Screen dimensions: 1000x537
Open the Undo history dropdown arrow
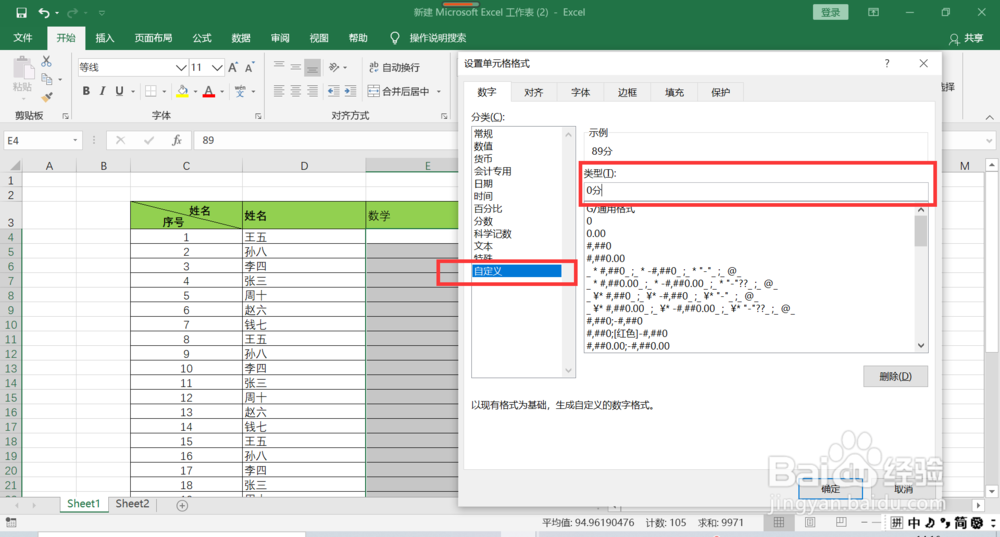(57, 12)
